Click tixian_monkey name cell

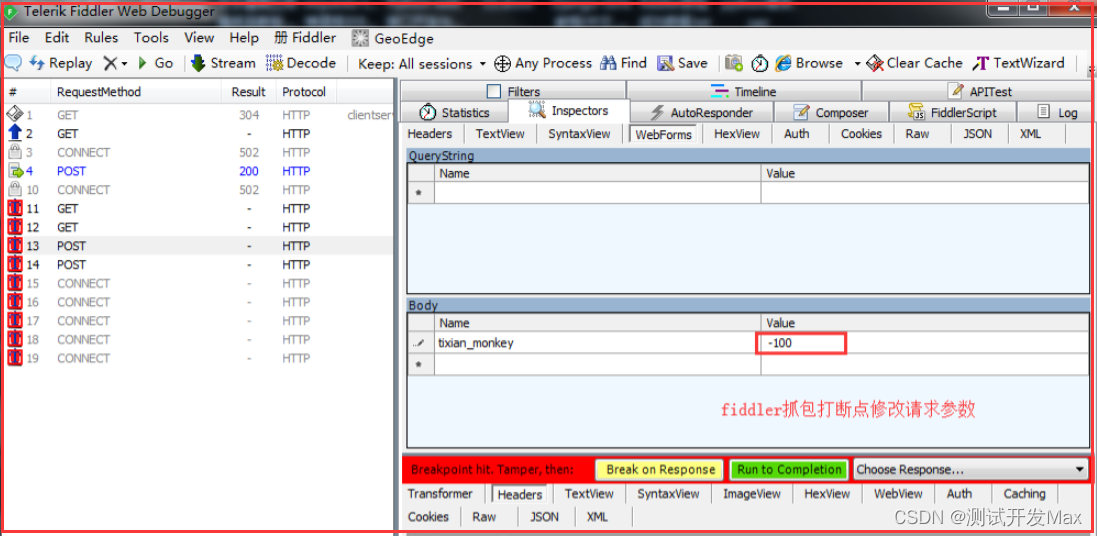pyautogui.click(x=597, y=343)
